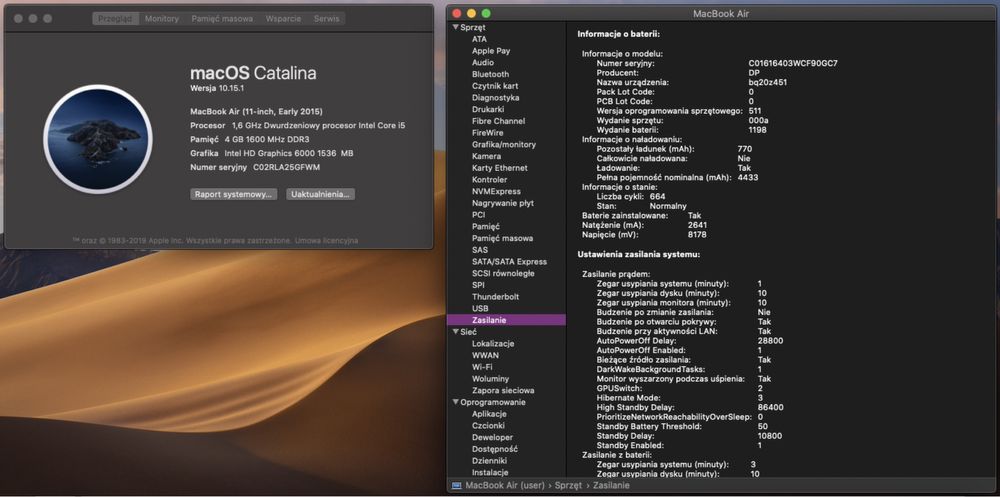
Task: Click the Pełna pojemność nominalna value 4433
Action: pyautogui.click(x=747, y=177)
